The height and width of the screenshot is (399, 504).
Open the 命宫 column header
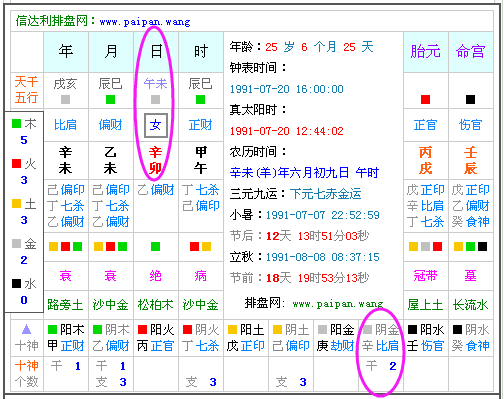[x=471, y=52]
